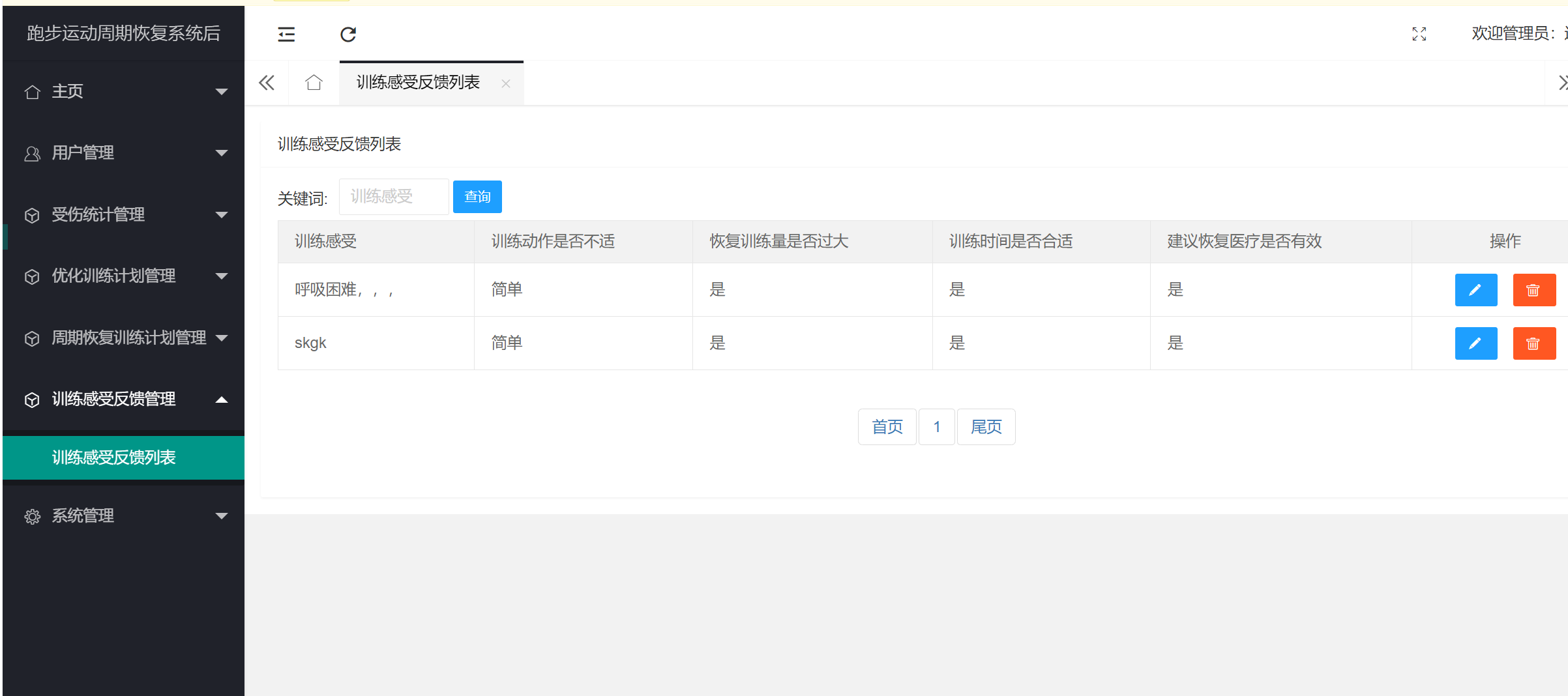This screenshot has height=696, width=1568.
Task: Click page number 1 in pagination
Action: click(936, 427)
